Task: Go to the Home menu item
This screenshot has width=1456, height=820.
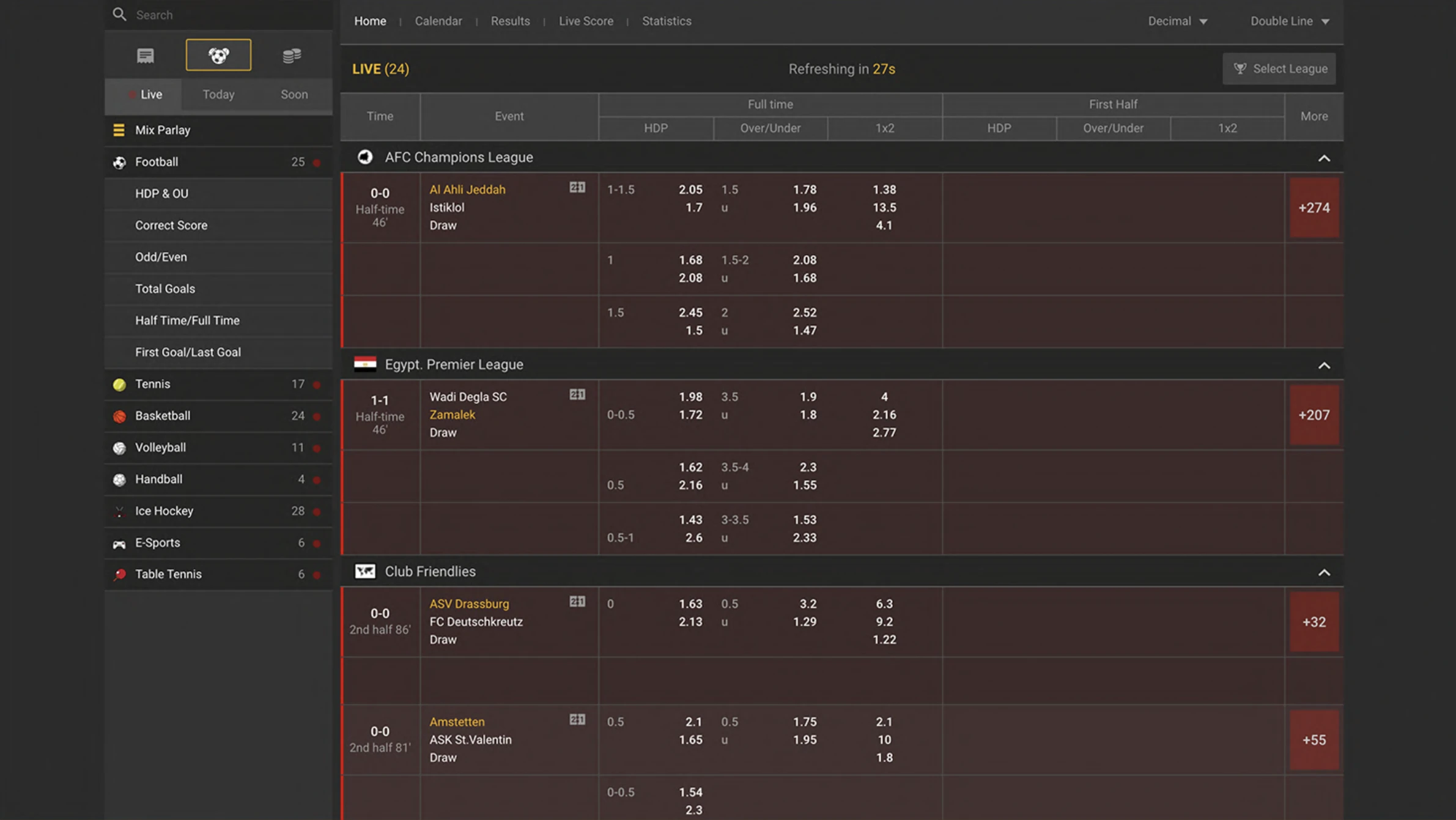Action: click(370, 21)
